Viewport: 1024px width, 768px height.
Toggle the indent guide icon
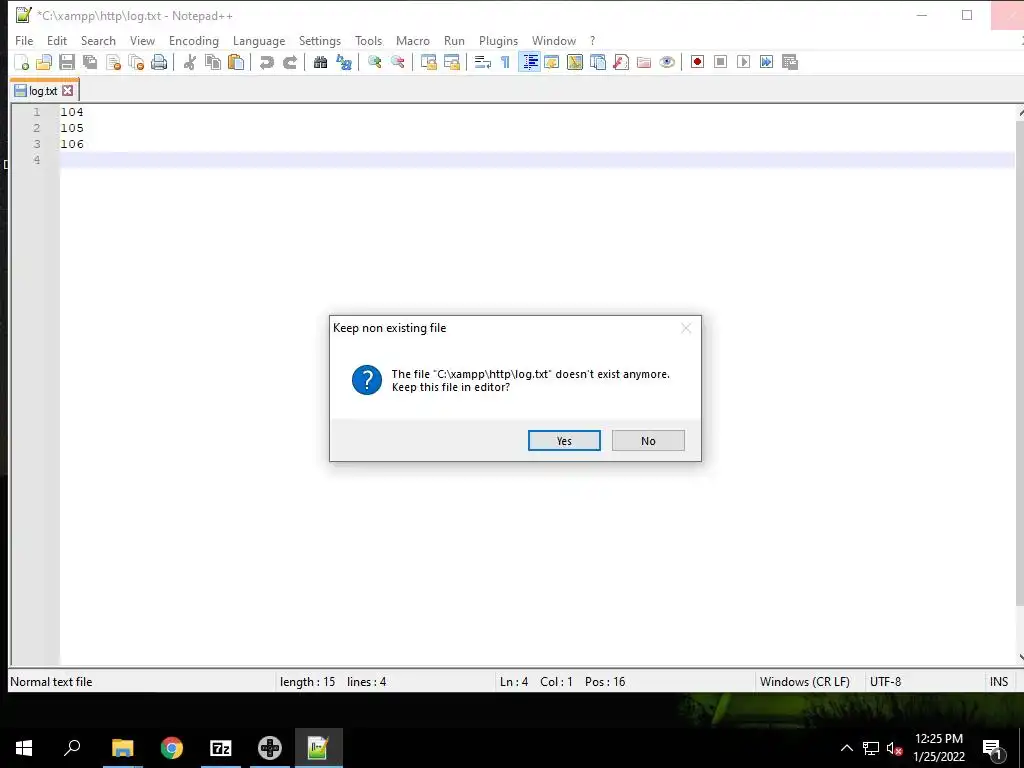pyautogui.click(x=529, y=62)
